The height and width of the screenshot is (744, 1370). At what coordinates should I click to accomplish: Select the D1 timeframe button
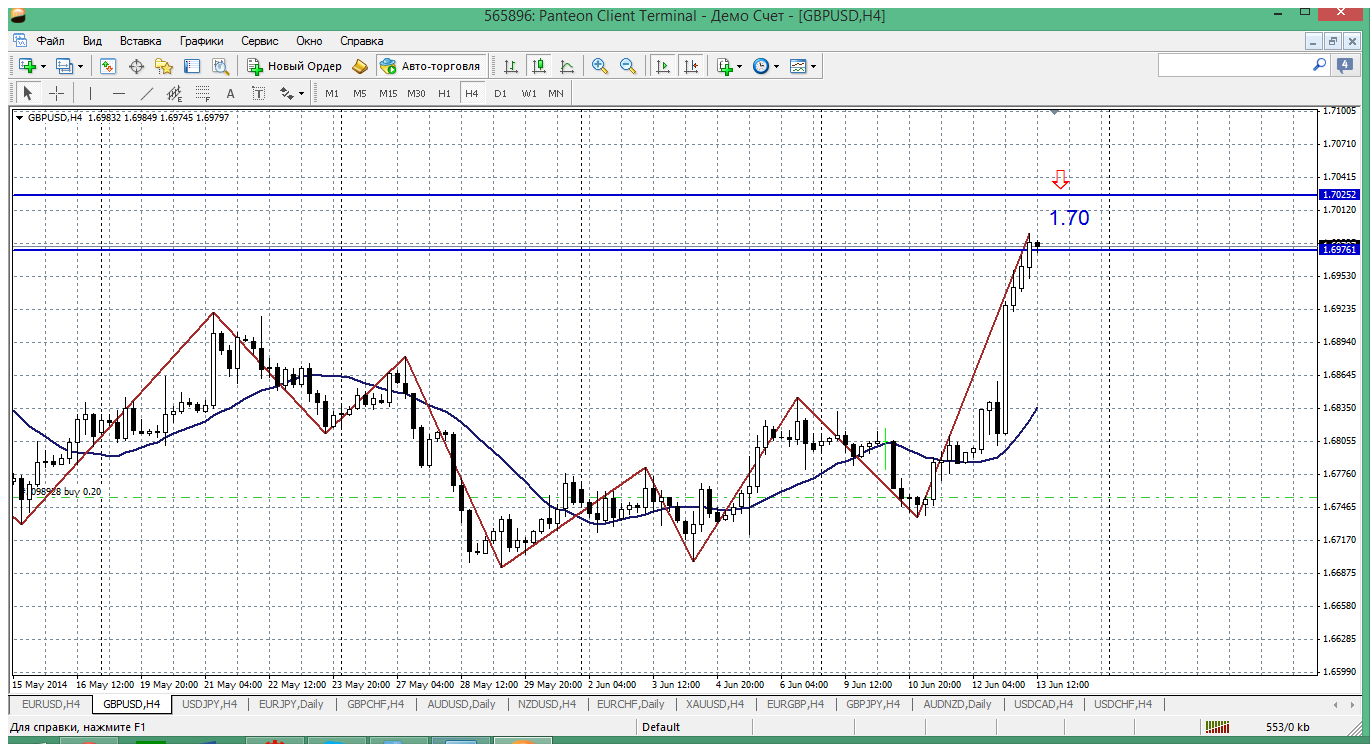point(500,93)
